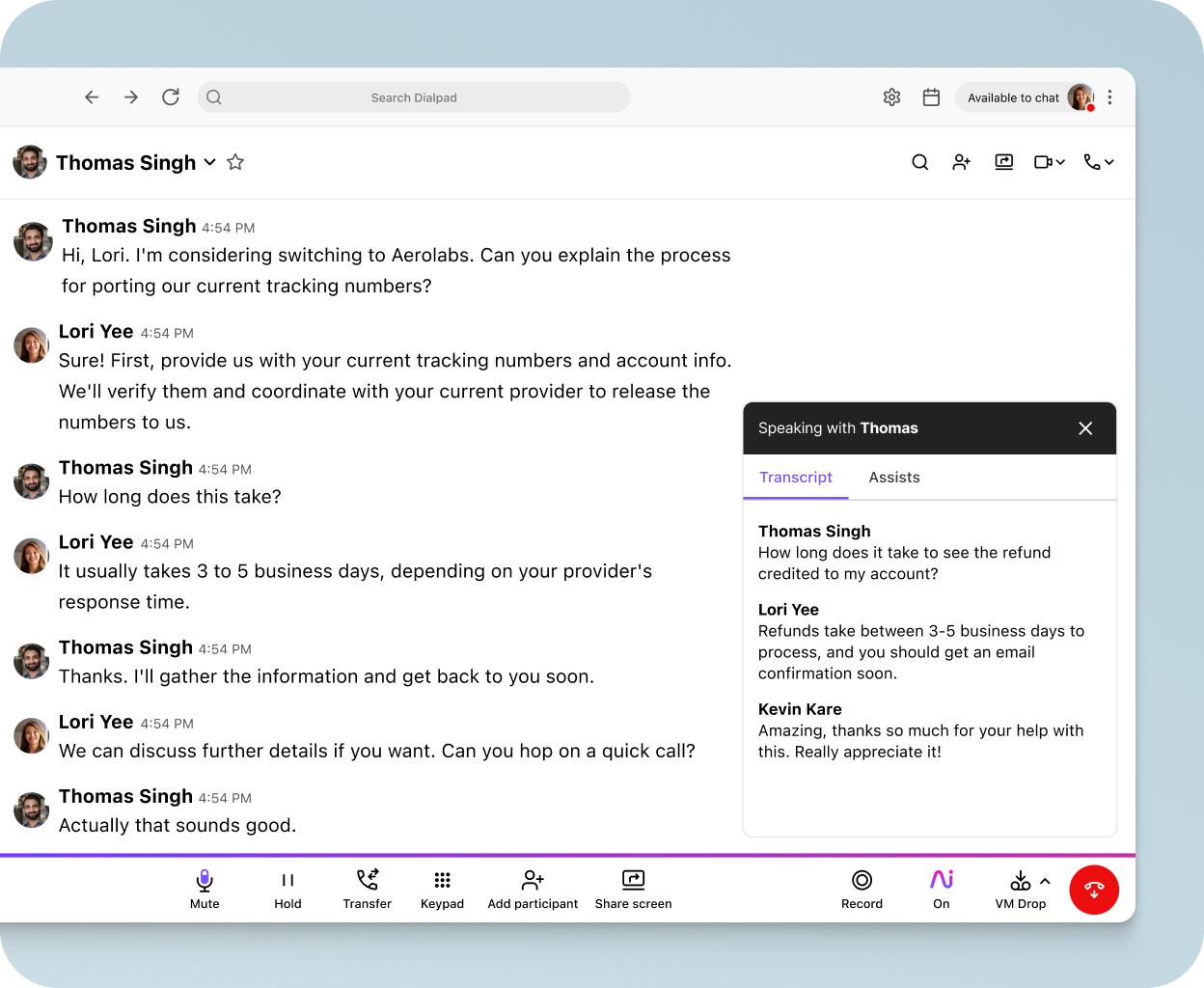Record the current call
The image size is (1204, 988).
coord(862,888)
